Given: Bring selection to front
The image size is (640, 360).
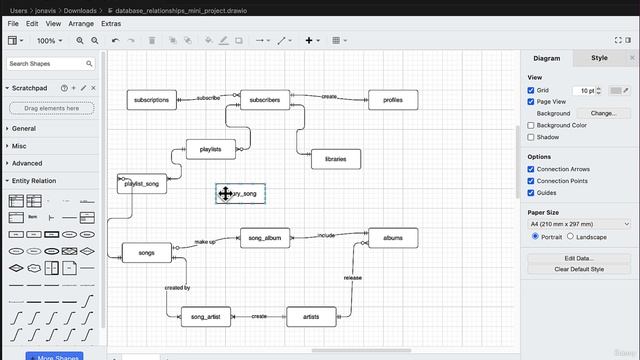Looking at the screenshot, I should tap(173, 40).
